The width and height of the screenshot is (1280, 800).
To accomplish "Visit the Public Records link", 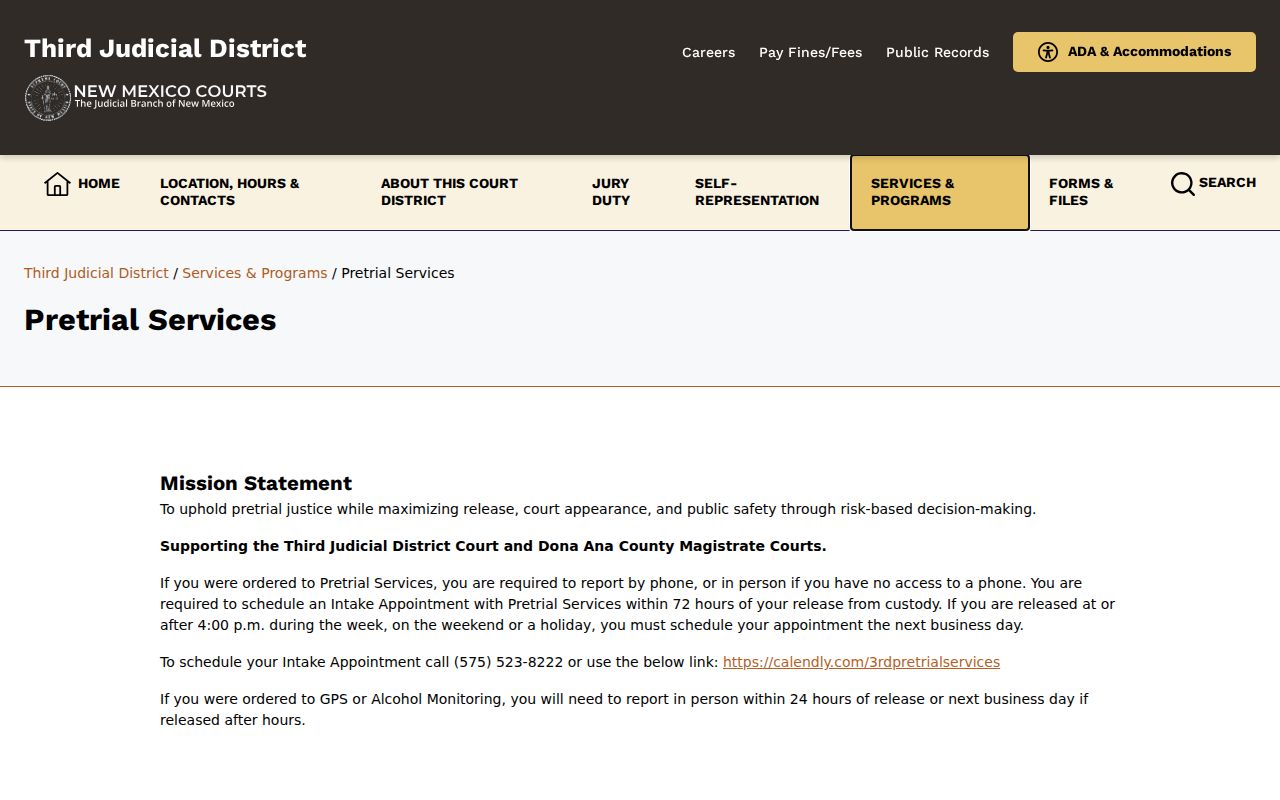I will pos(937,52).
